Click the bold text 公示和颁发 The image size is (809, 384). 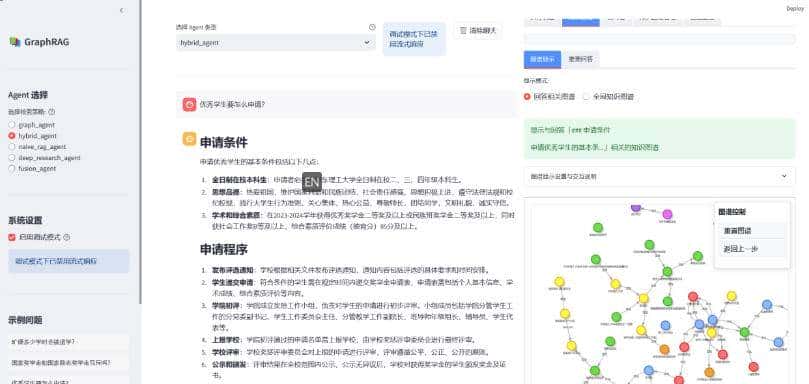(x=229, y=364)
